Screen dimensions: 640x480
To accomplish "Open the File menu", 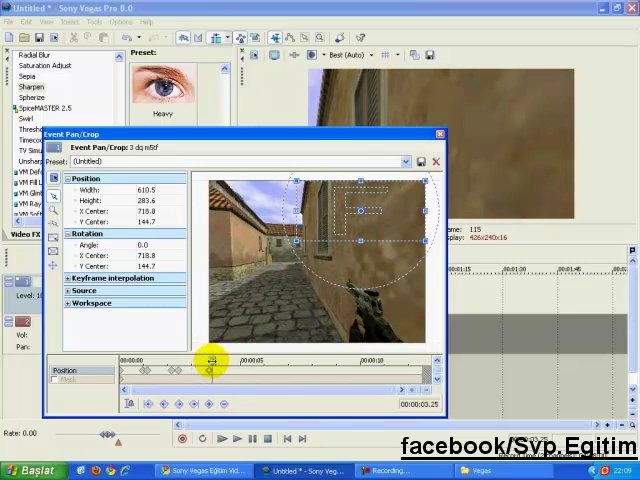I will 8,22.
